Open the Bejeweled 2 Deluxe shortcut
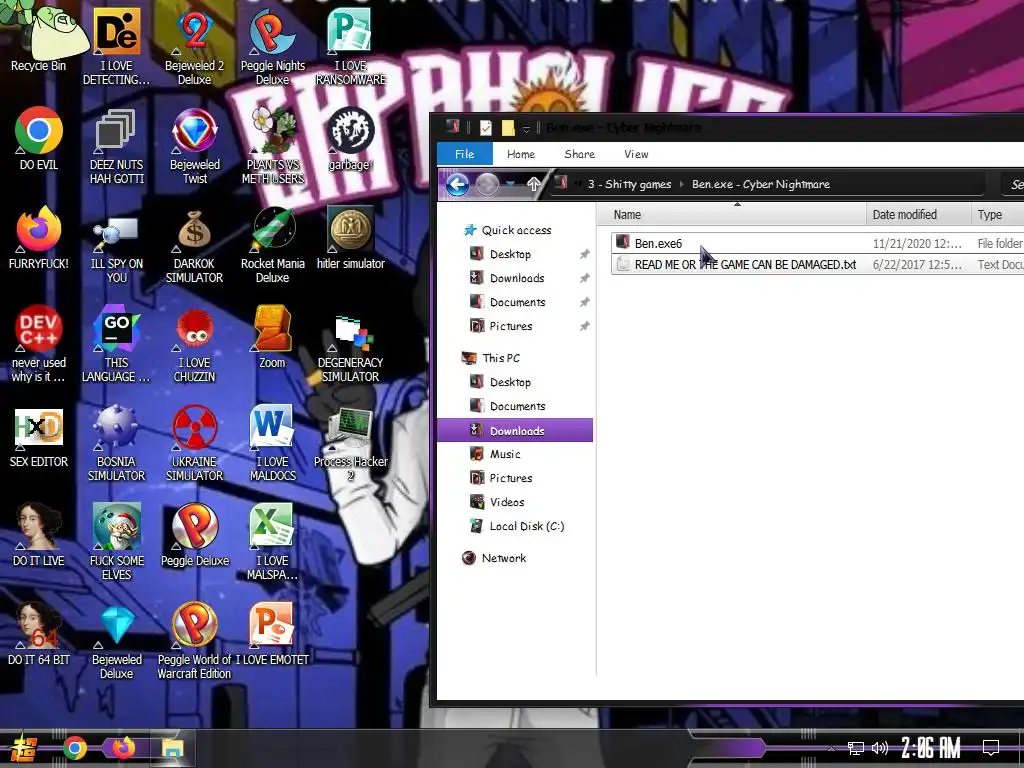The image size is (1024, 768). pyautogui.click(x=194, y=46)
